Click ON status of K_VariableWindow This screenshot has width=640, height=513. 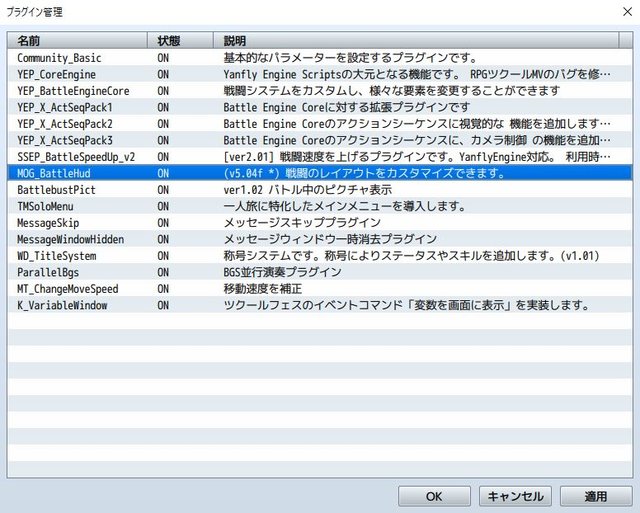click(x=163, y=305)
